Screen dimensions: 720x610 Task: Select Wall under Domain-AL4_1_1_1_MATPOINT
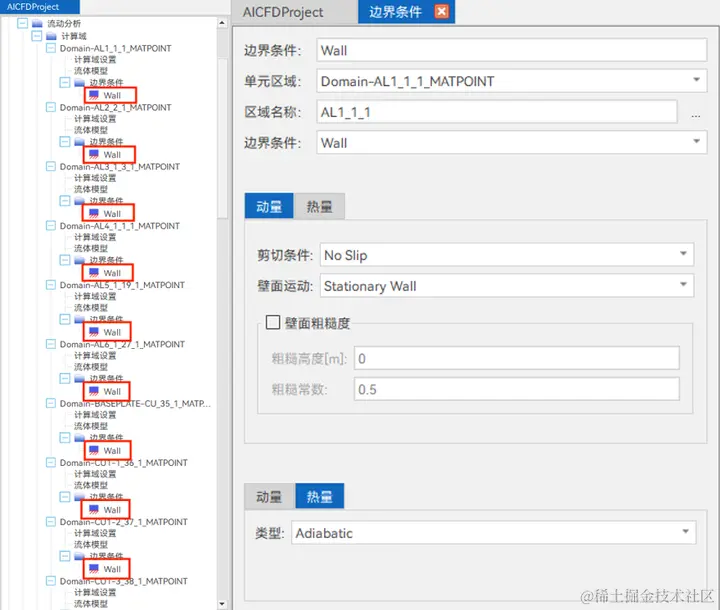pos(112,273)
